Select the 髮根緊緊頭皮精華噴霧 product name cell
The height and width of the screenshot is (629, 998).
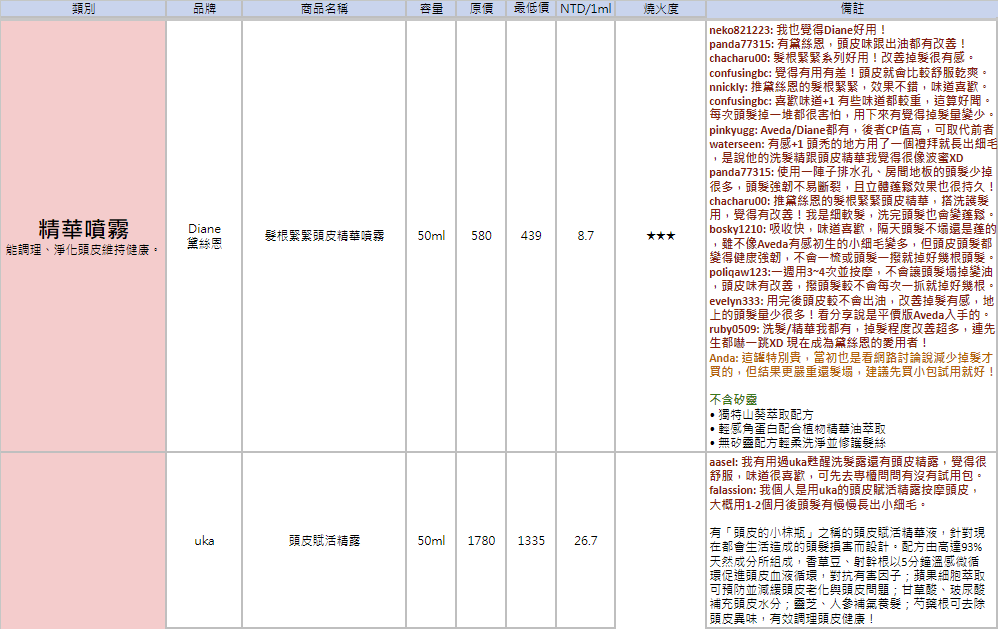(324, 236)
